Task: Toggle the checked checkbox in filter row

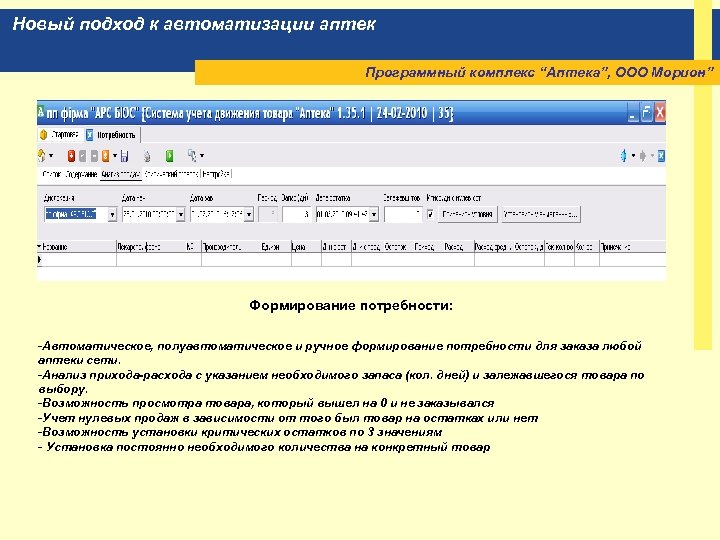Action: [x=430, y=214]
